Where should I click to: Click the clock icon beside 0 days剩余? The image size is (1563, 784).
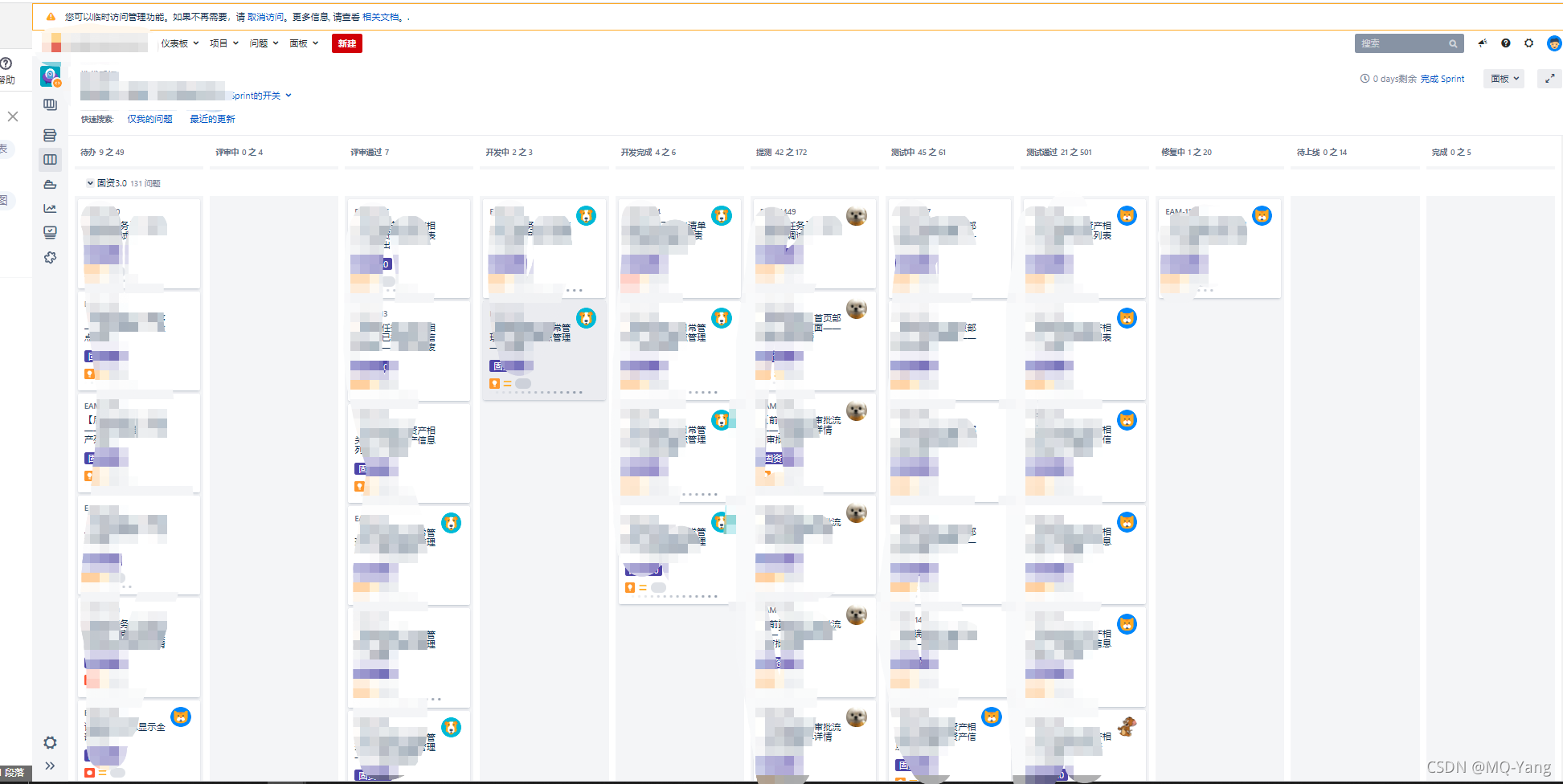click(x=1365, y=79)
